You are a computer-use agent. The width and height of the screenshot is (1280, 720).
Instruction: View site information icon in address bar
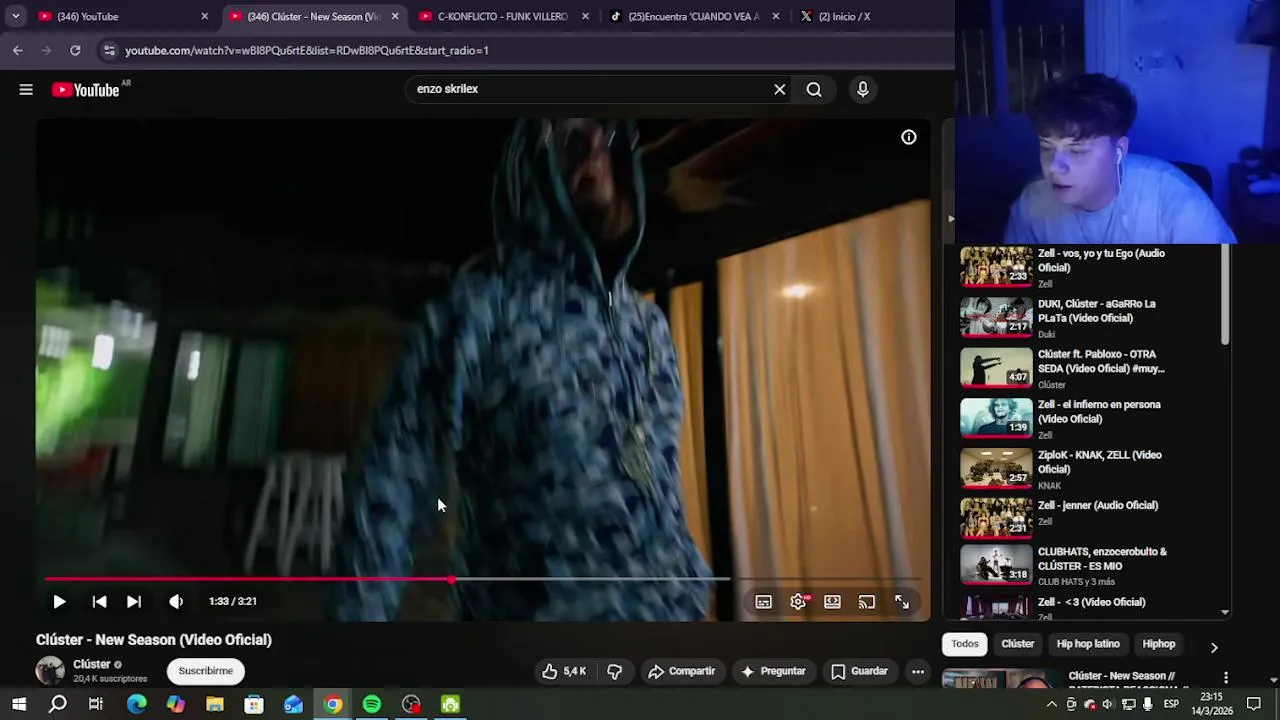tap(109, 50)
